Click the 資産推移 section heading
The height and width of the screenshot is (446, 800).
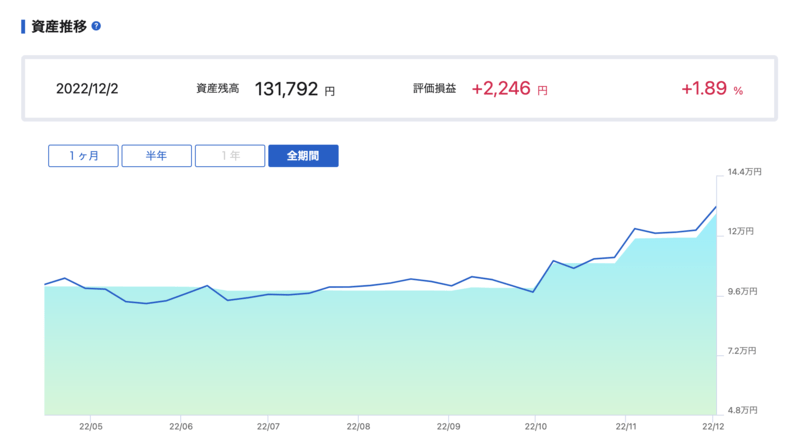(59, 27)
